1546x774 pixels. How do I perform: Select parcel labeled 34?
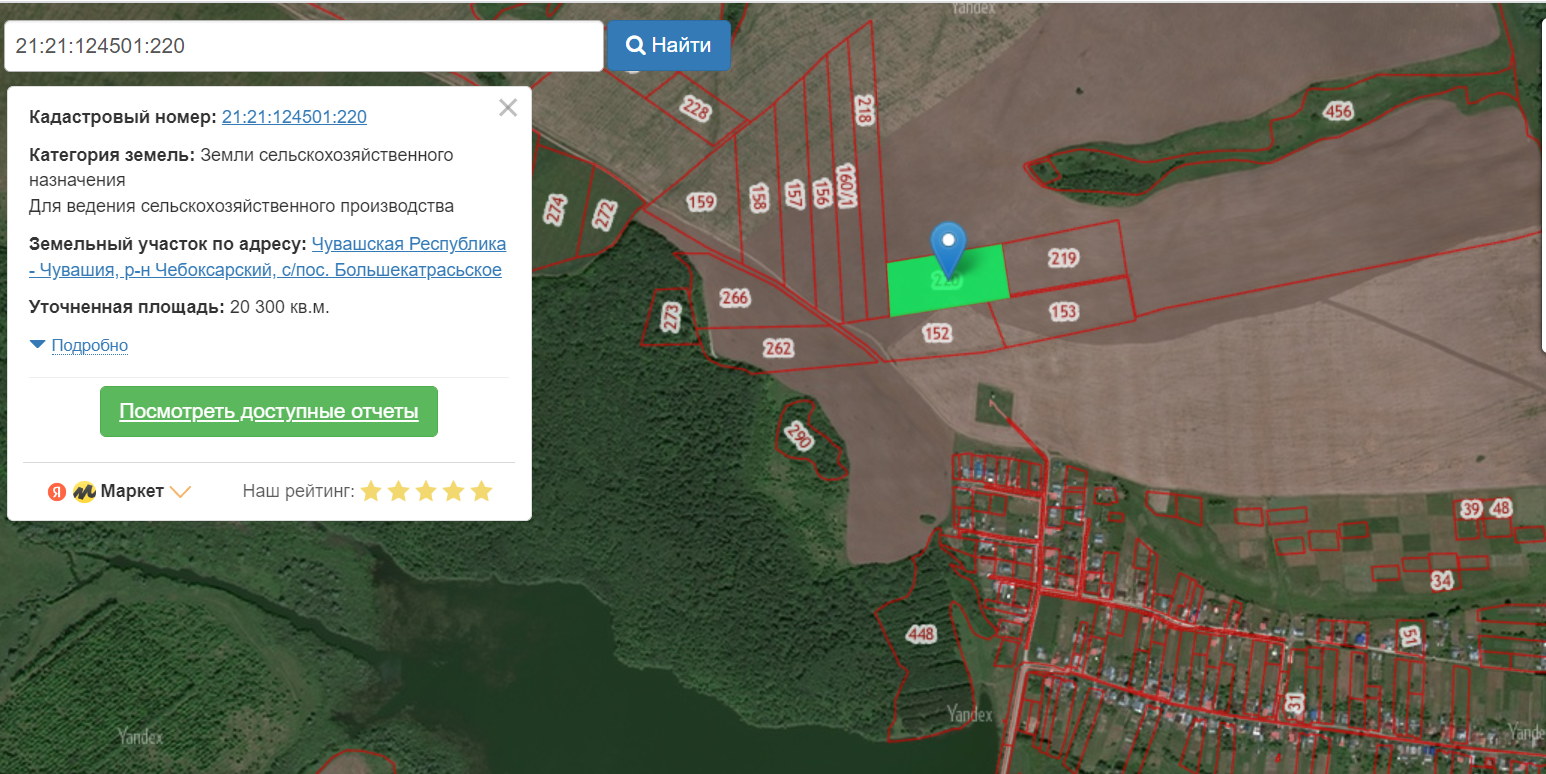1441,580
